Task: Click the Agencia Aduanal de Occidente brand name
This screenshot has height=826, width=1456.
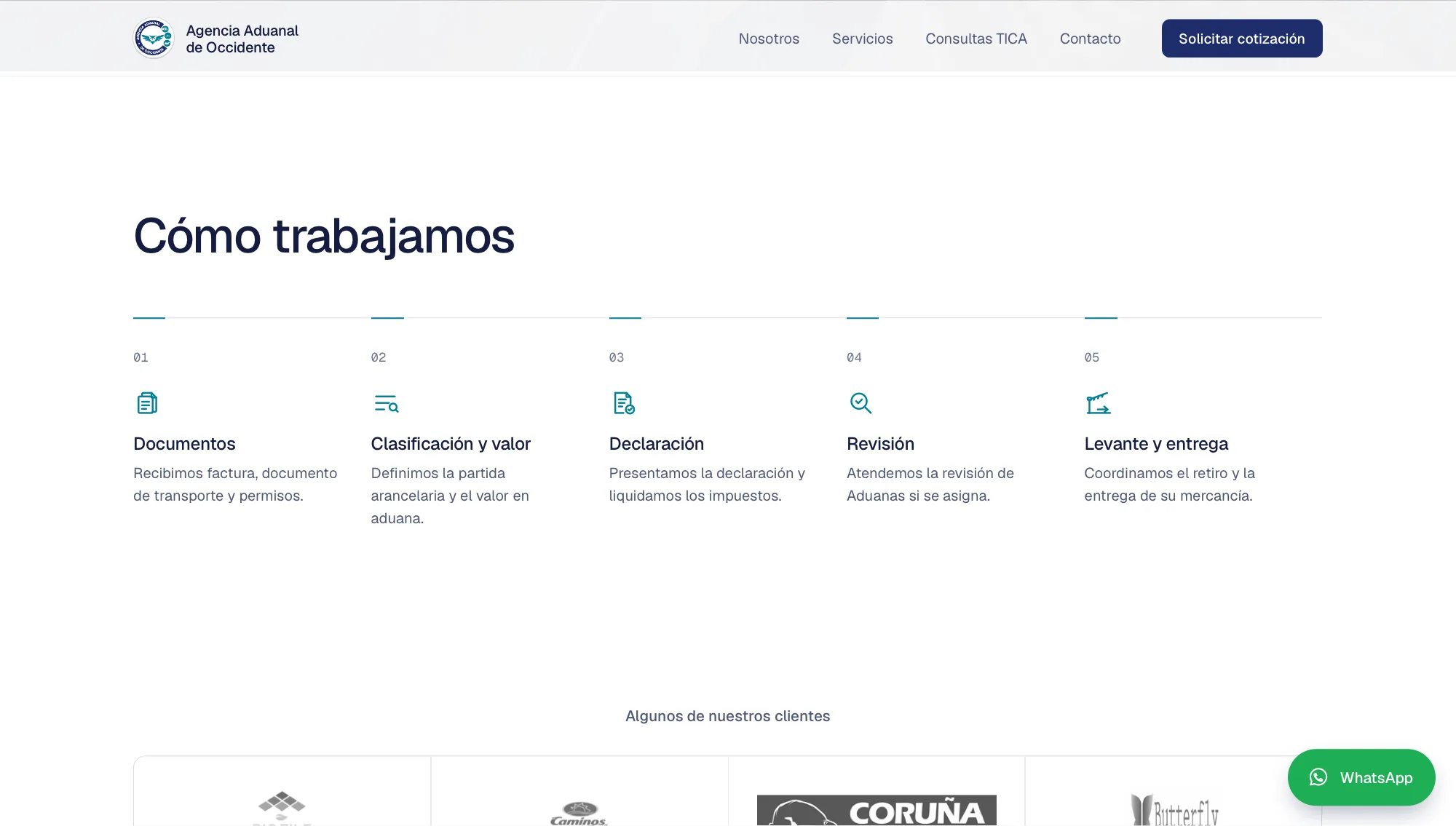Action: point(242,39)
